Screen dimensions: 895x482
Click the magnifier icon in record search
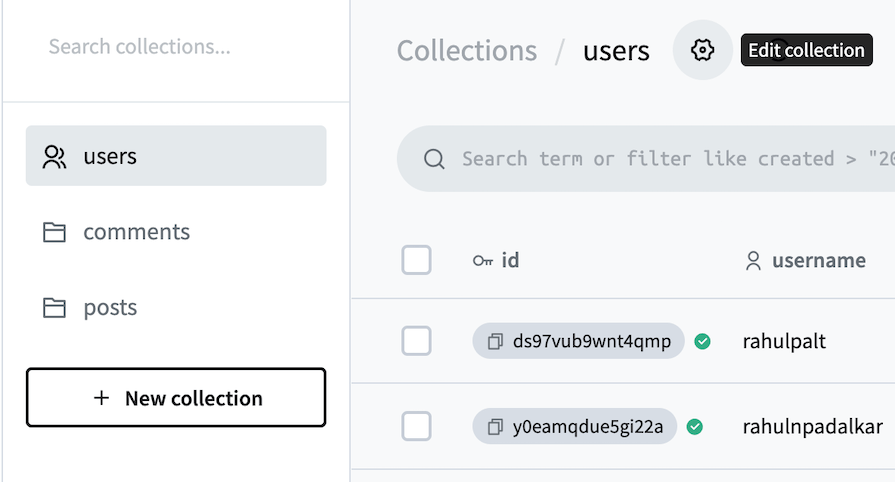pyautogui.click(x=434, y=159)
